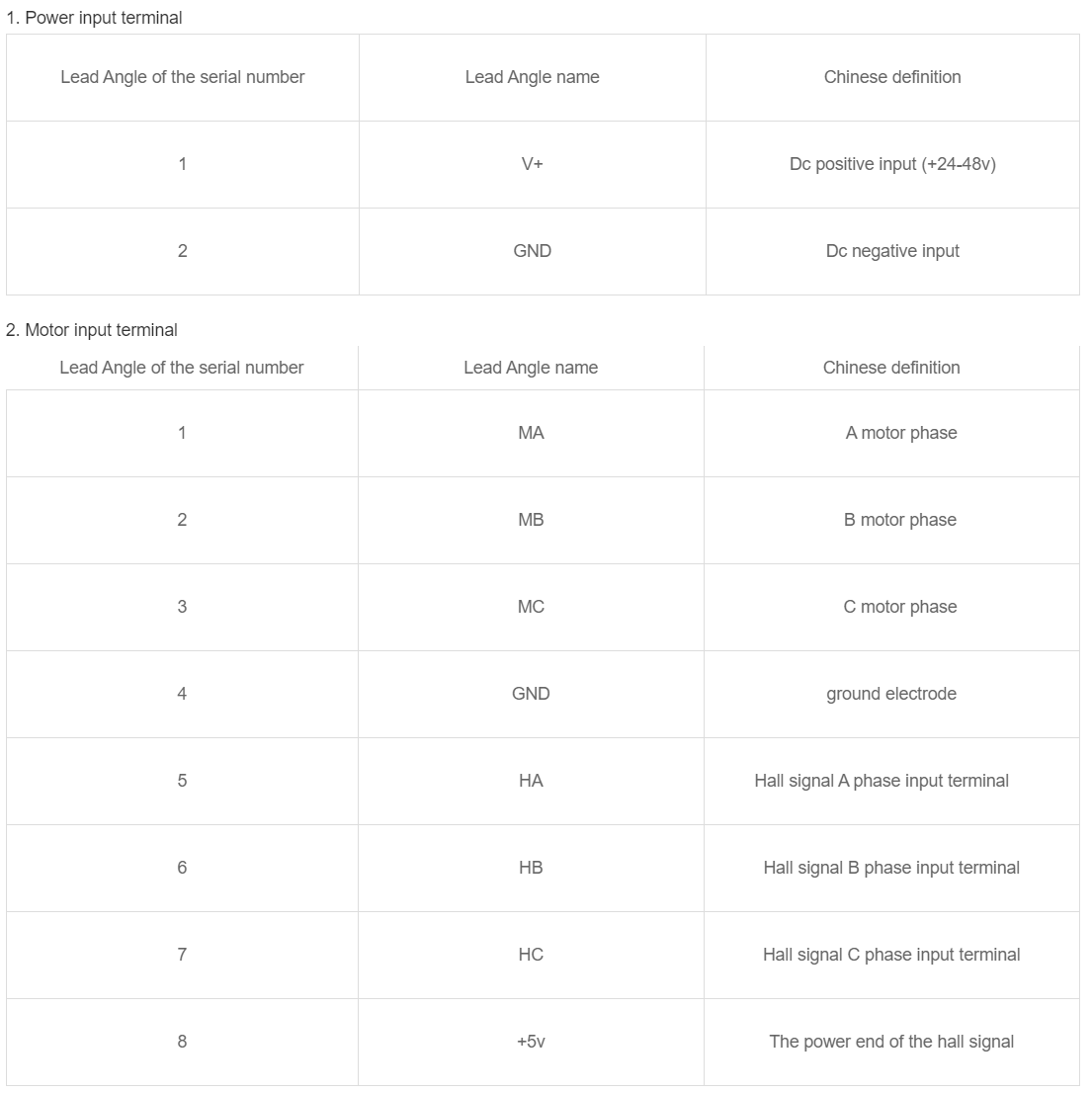Screen dimensions: 1092x1095
Task: Select the "B motor phase" definition
Action: click(x=900, y=520)
